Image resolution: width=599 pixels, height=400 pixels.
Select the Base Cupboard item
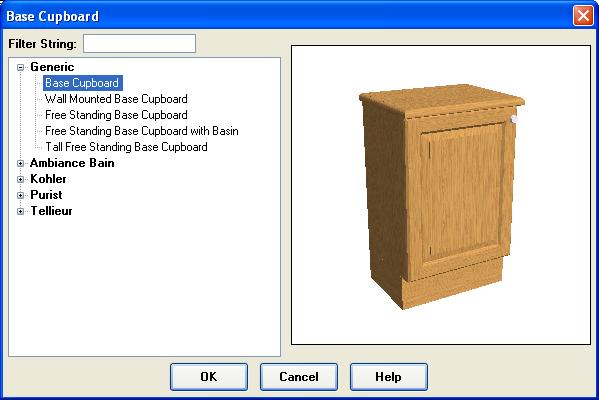pos(83,83)
